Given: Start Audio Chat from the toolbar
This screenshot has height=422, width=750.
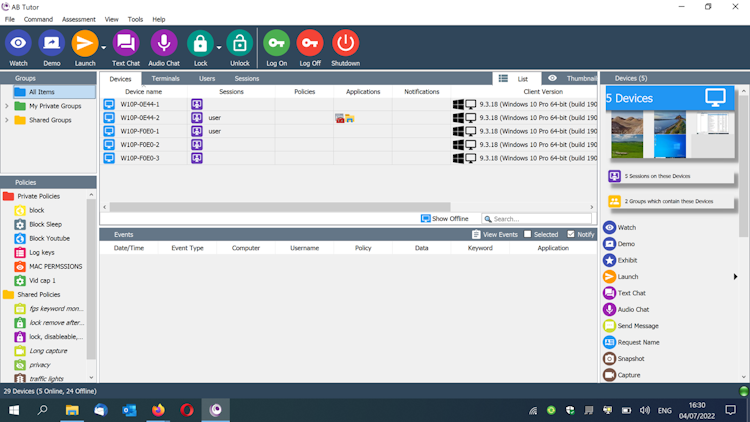Looking at the screenshot, I should coord(164,44).
